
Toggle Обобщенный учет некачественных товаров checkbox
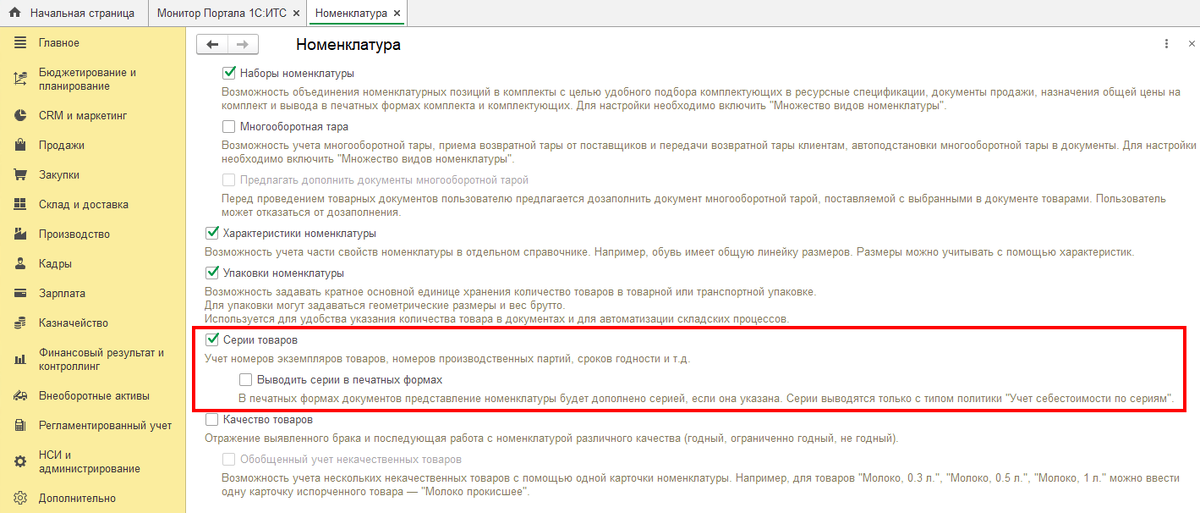point(228,459)
